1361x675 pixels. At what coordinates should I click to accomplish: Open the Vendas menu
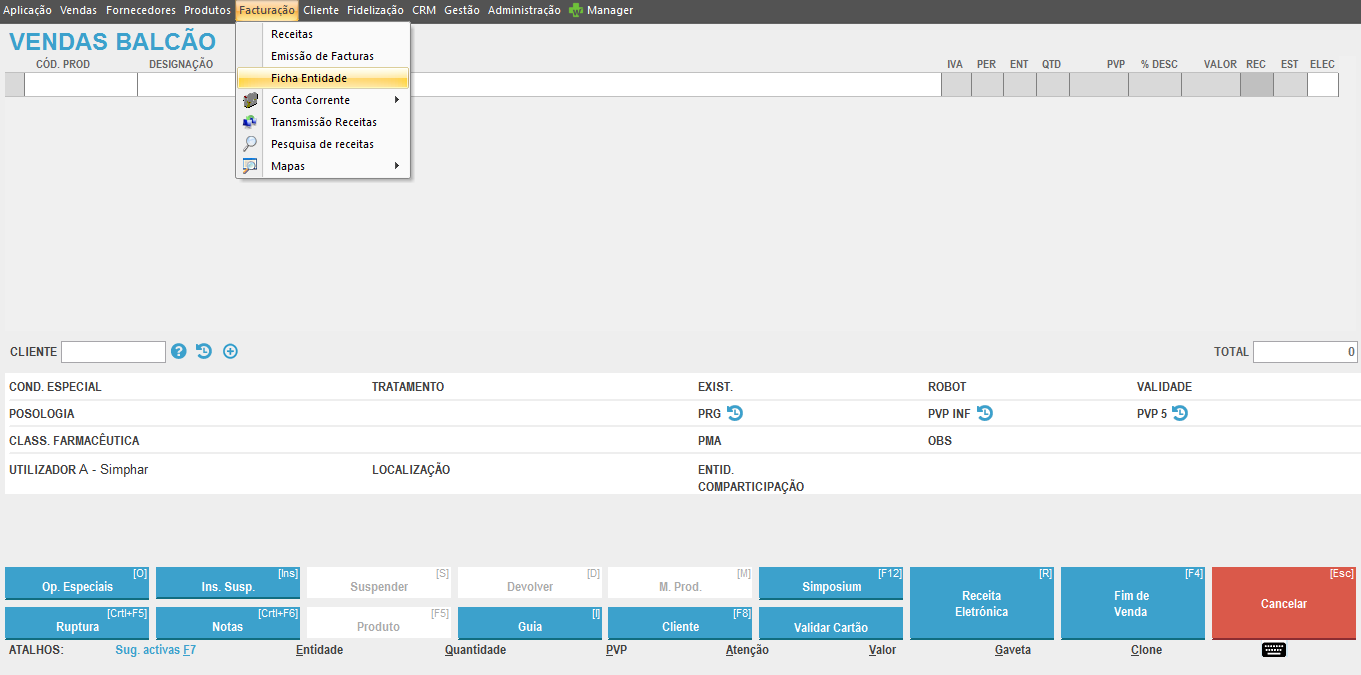79,10
